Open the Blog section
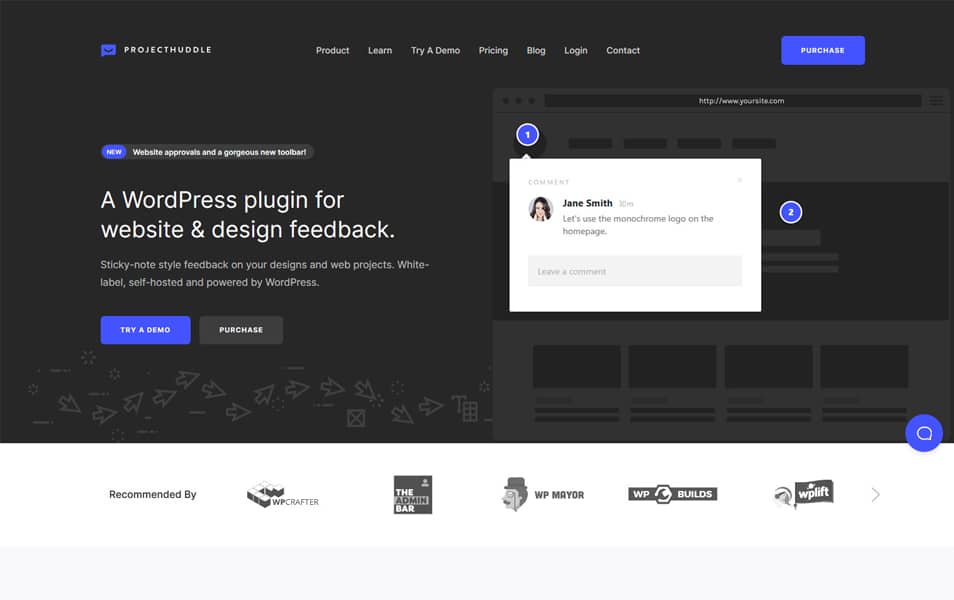Image resolution: width=954 pixels, height=600 pixels. pos(536,50)
